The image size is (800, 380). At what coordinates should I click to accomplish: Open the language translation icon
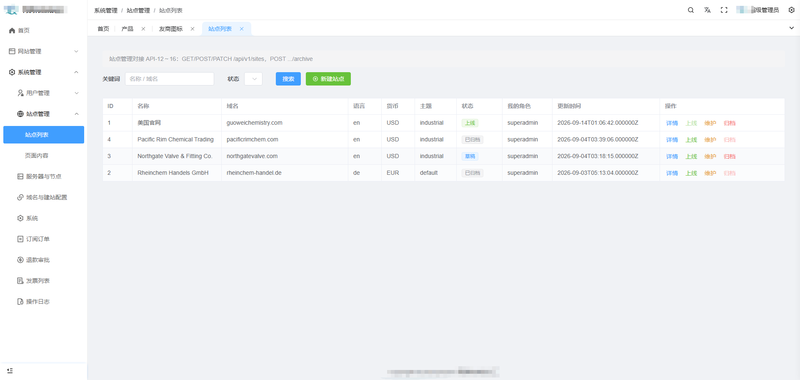coord(707,10)
